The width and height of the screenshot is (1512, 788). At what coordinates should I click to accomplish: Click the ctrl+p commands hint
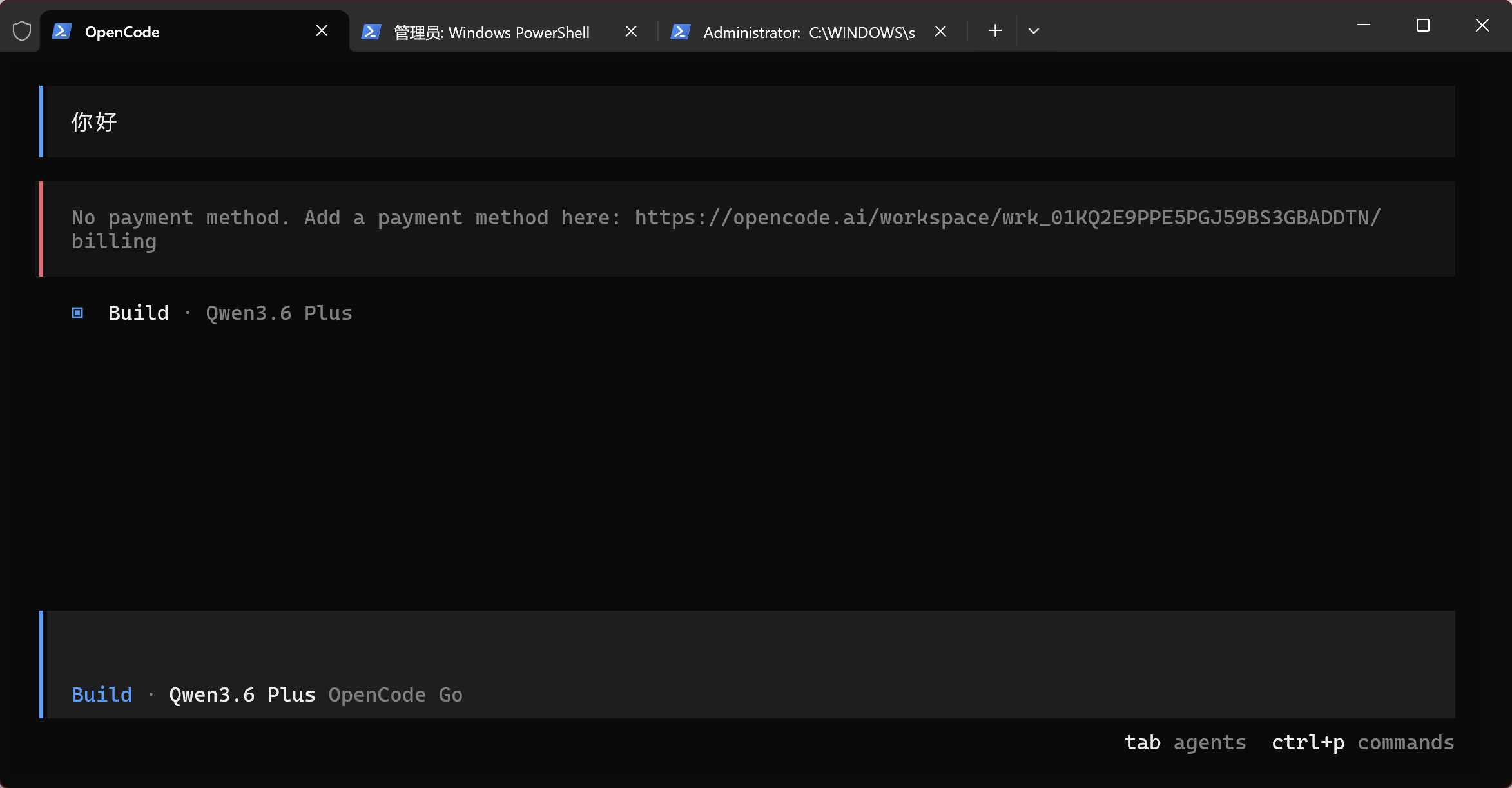1362,743
